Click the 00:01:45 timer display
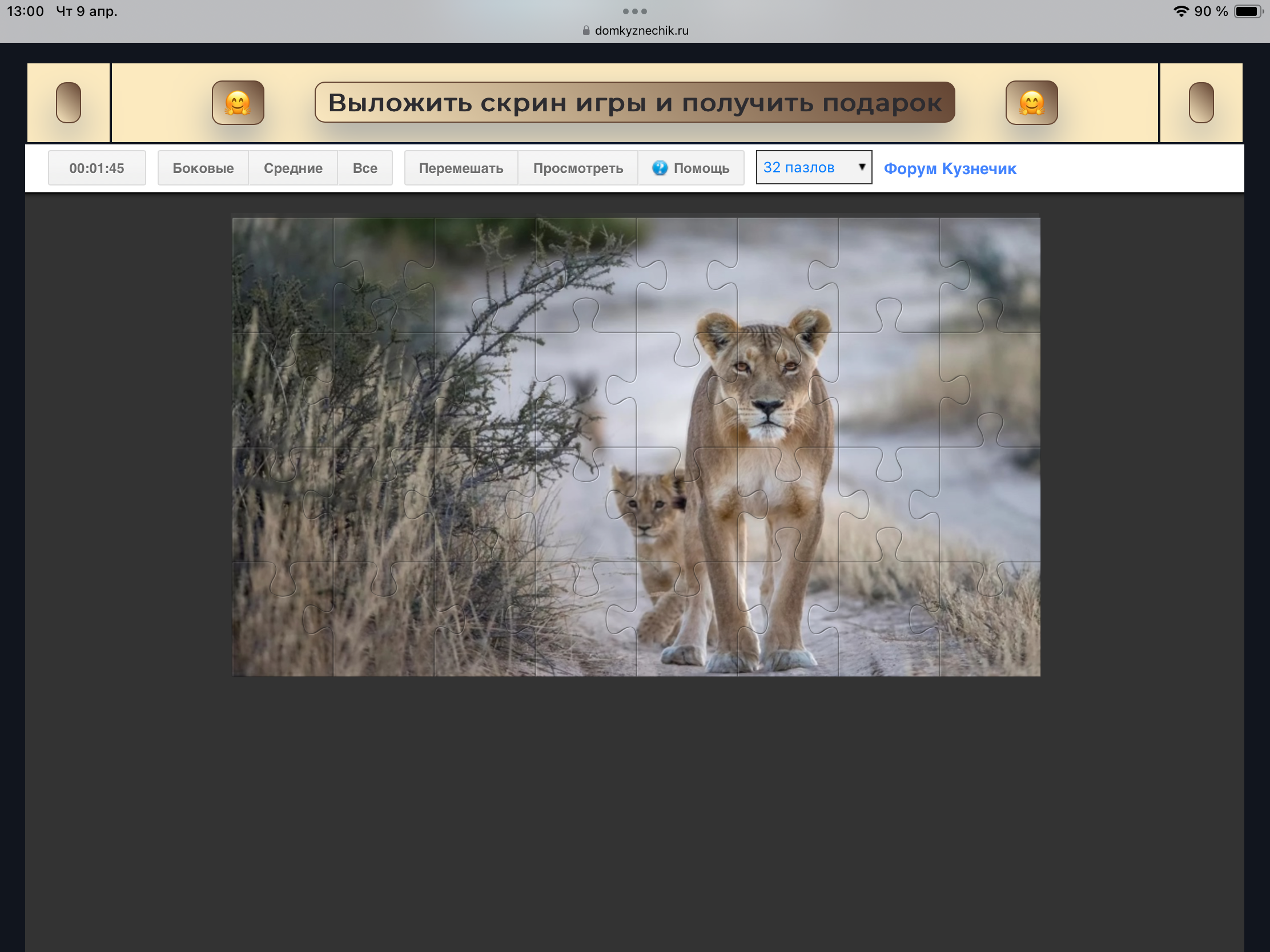The image size is (1270, 952). point(97,168)
